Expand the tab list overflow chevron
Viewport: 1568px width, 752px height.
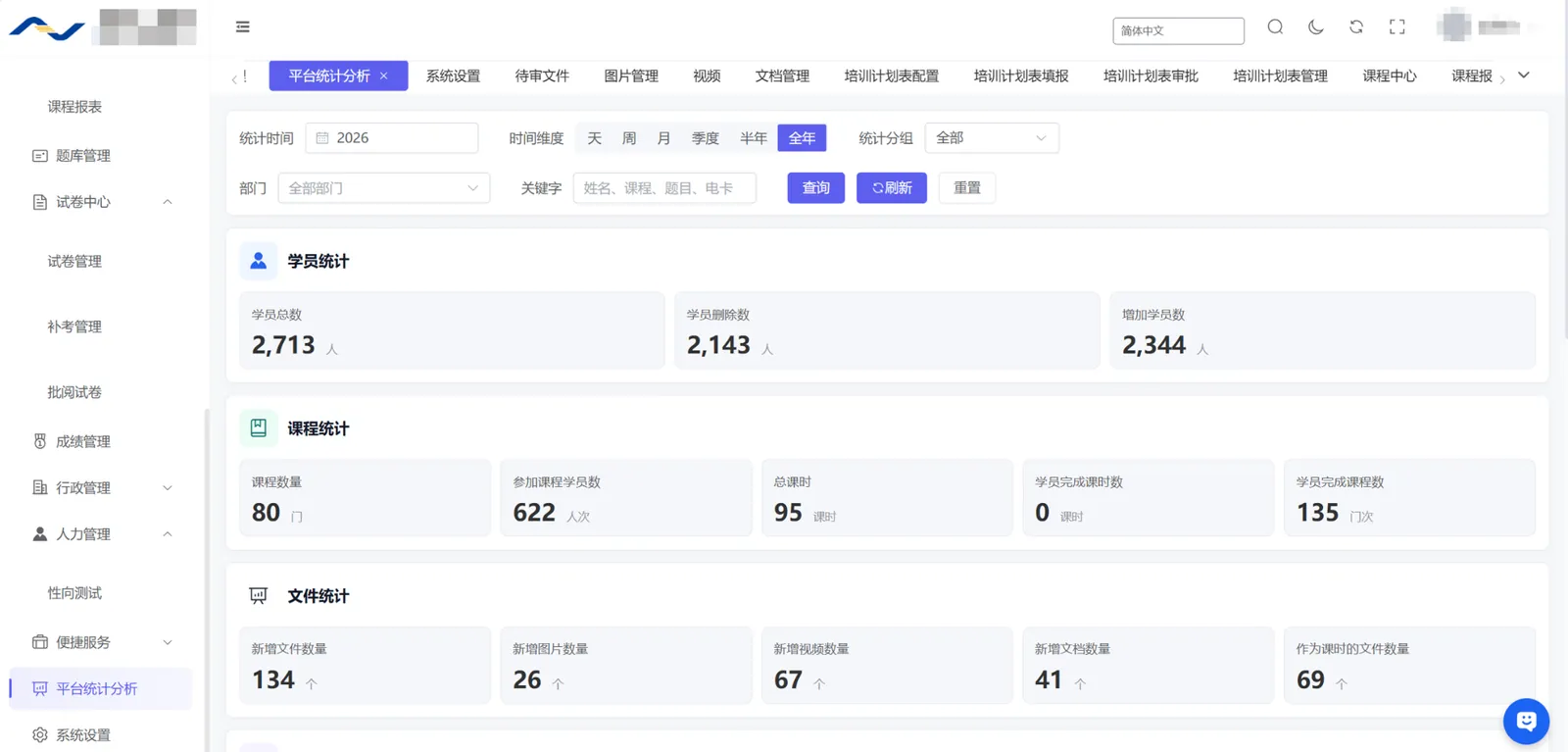pos(1524,75)
